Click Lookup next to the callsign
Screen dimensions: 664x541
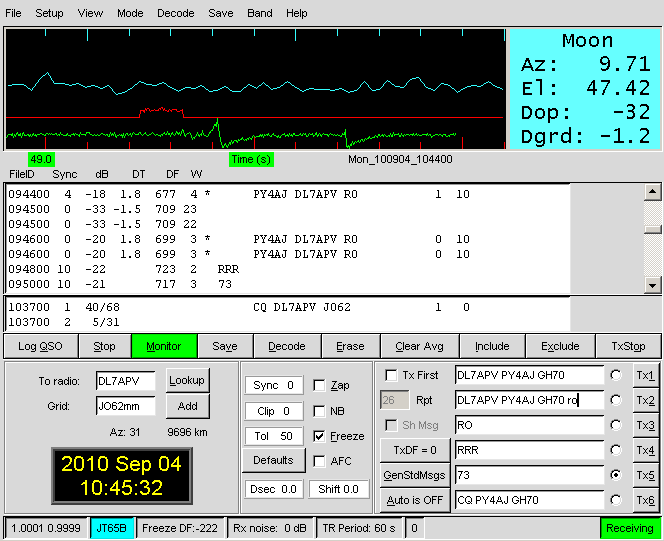[x=186, y=381]
